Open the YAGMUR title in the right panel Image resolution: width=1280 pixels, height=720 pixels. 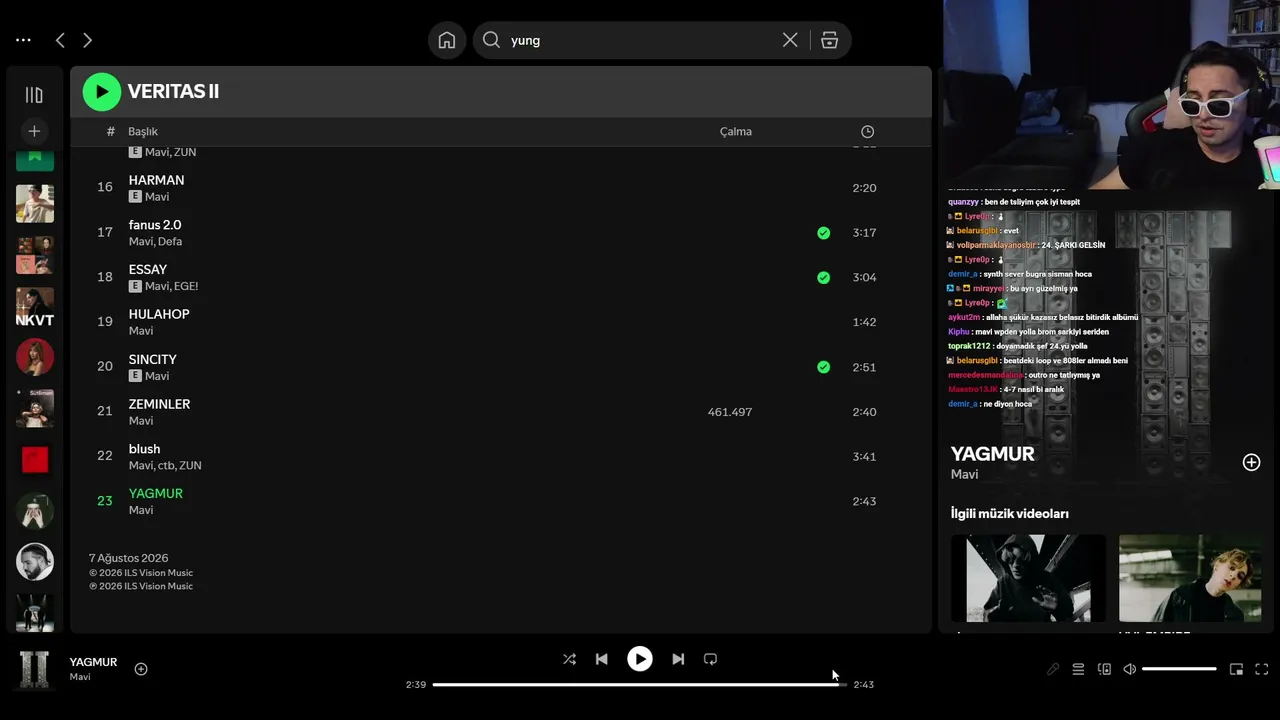pyautogui.click(x=992, y=454)
